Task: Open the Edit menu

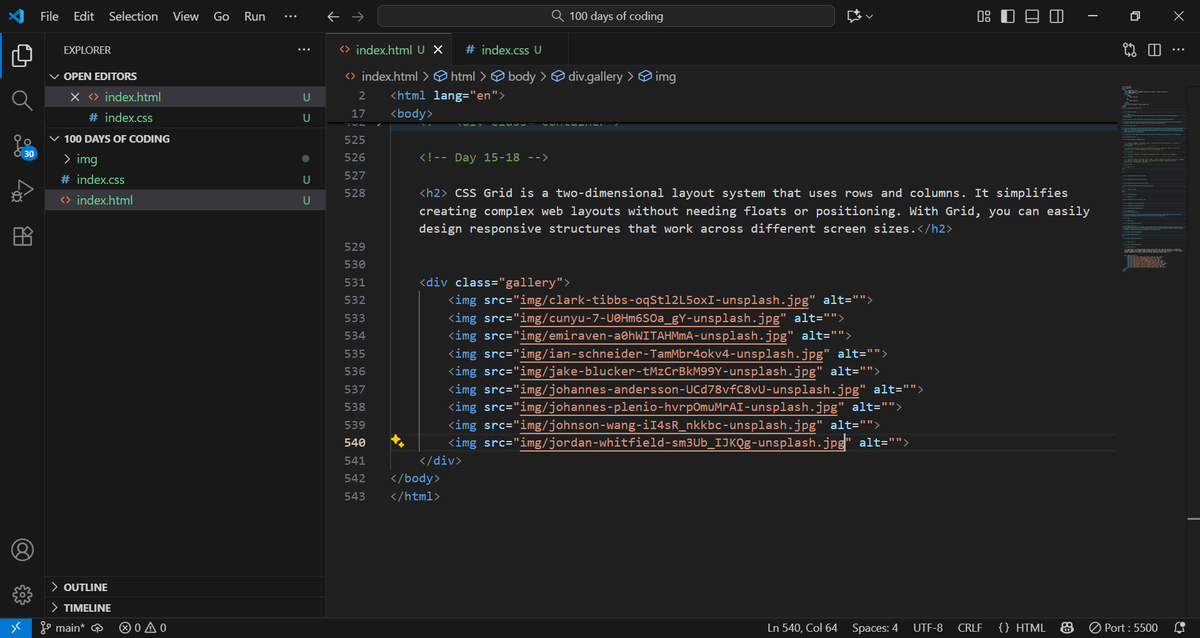Action: tap(84, 16)
